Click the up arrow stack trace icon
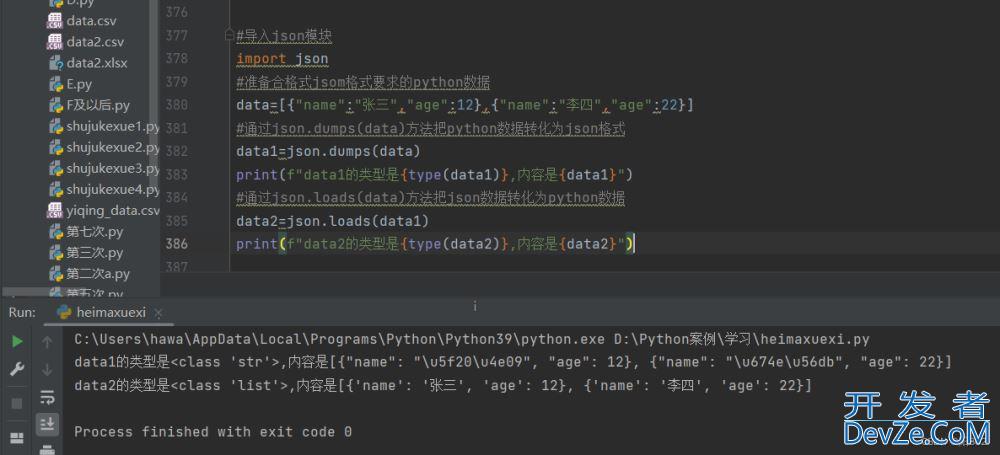 [47, 342]
